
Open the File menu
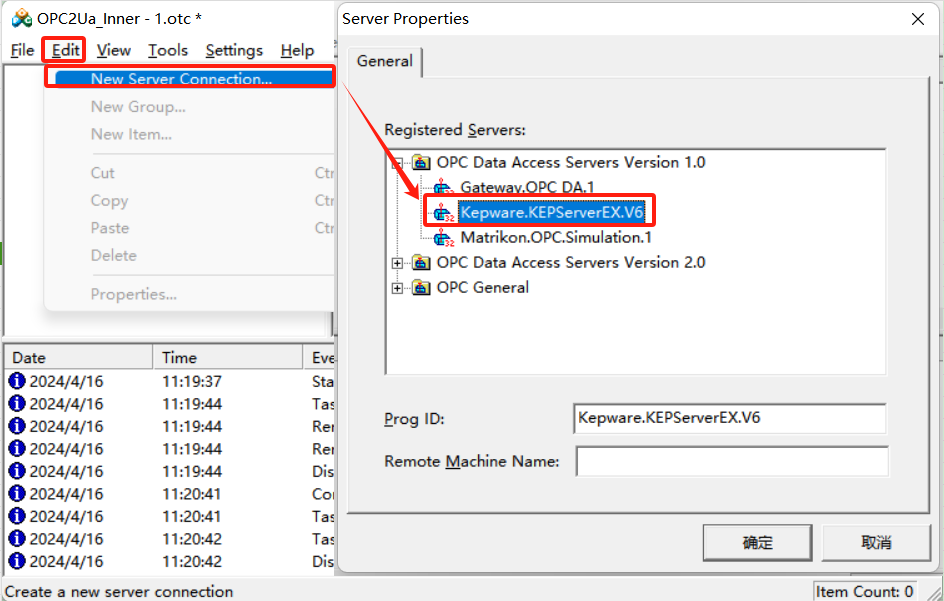tap(22, 51)
